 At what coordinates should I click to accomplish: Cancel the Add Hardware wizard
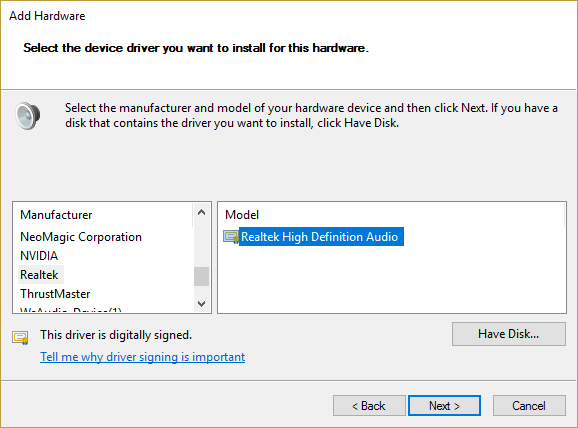(529, 406)
